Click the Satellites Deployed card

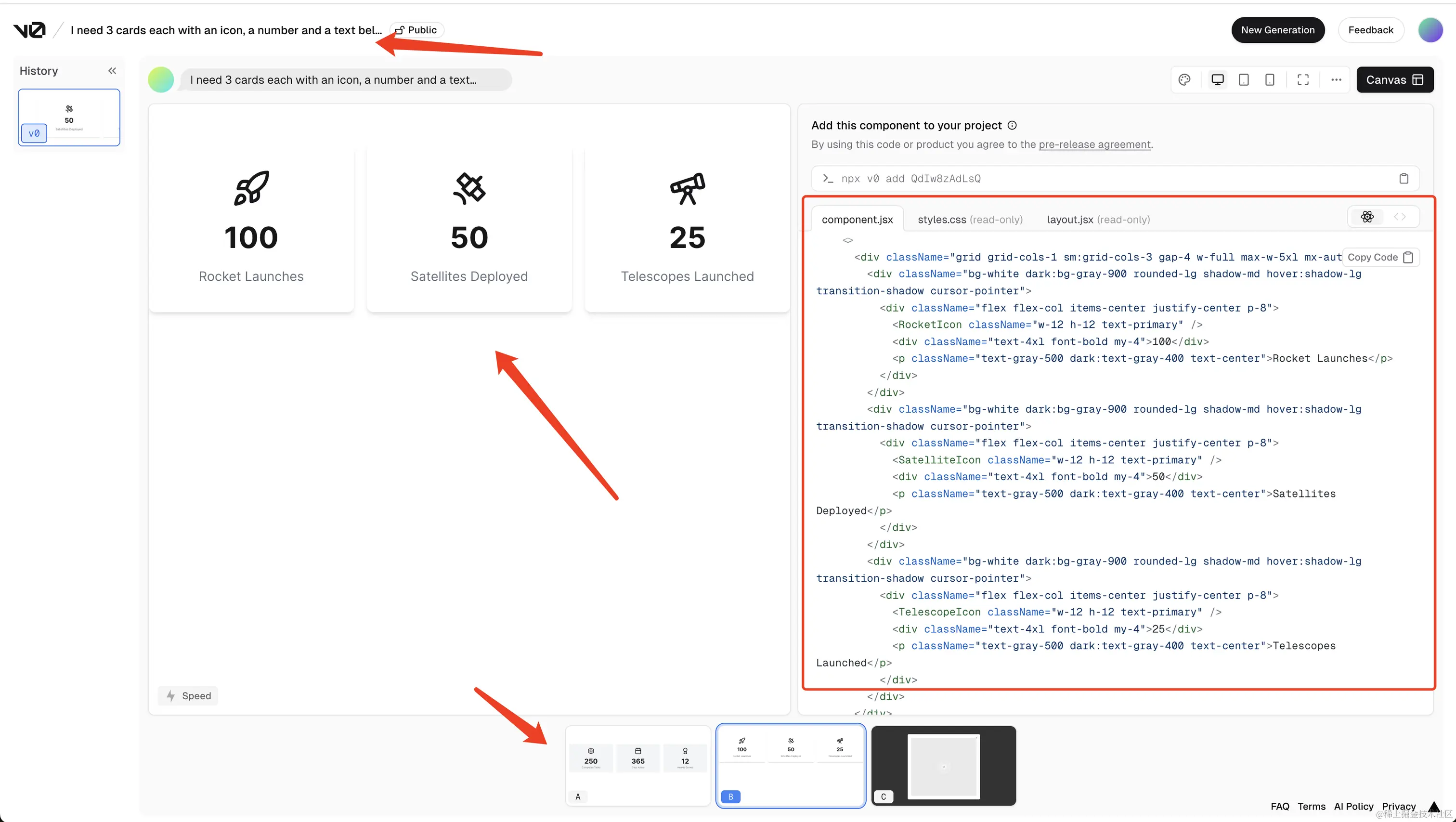469,229
